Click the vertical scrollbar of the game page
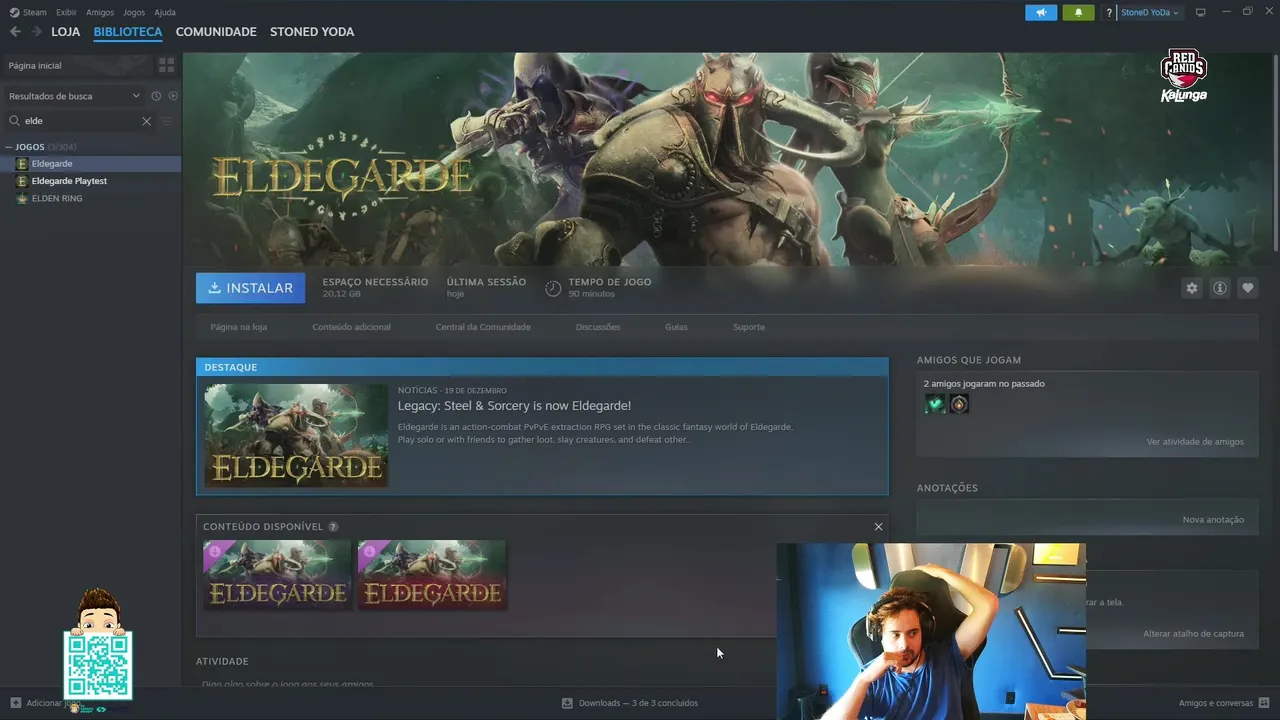This screenshot has width=1280, height=720. pos(1275,150)
